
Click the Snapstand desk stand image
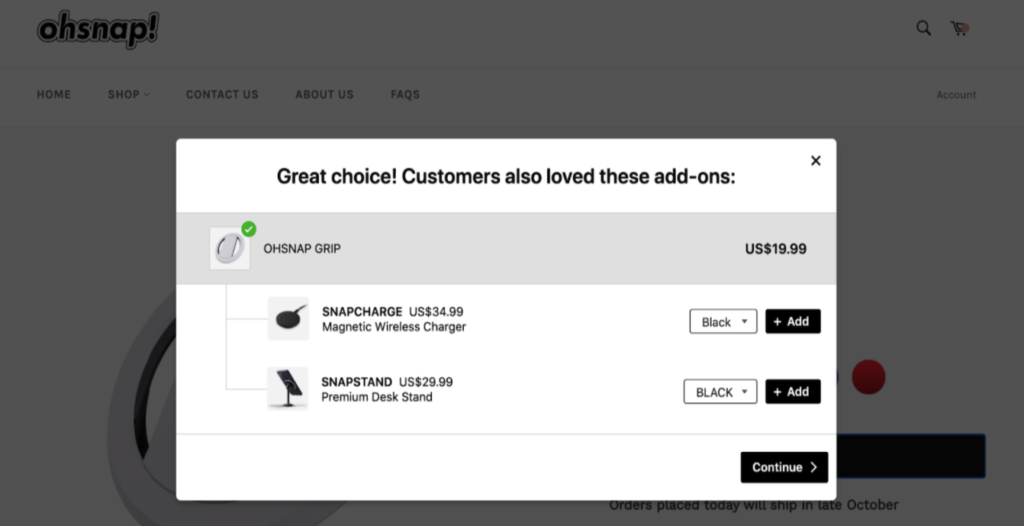pyautogui.click(x=287, y=389)
